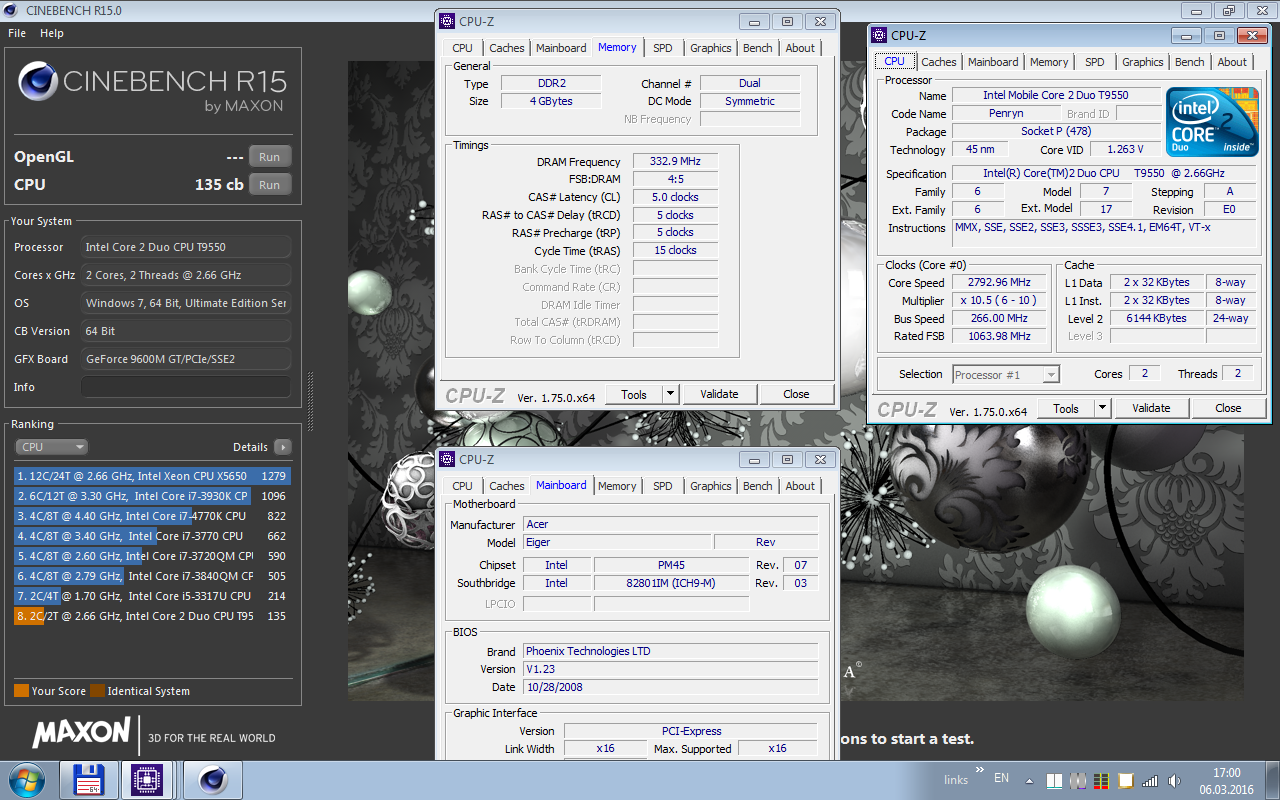Select ranking row Intel Core i5-3317U
The height and width of the screenshot is (800, 1280).
tap(152, 596)
